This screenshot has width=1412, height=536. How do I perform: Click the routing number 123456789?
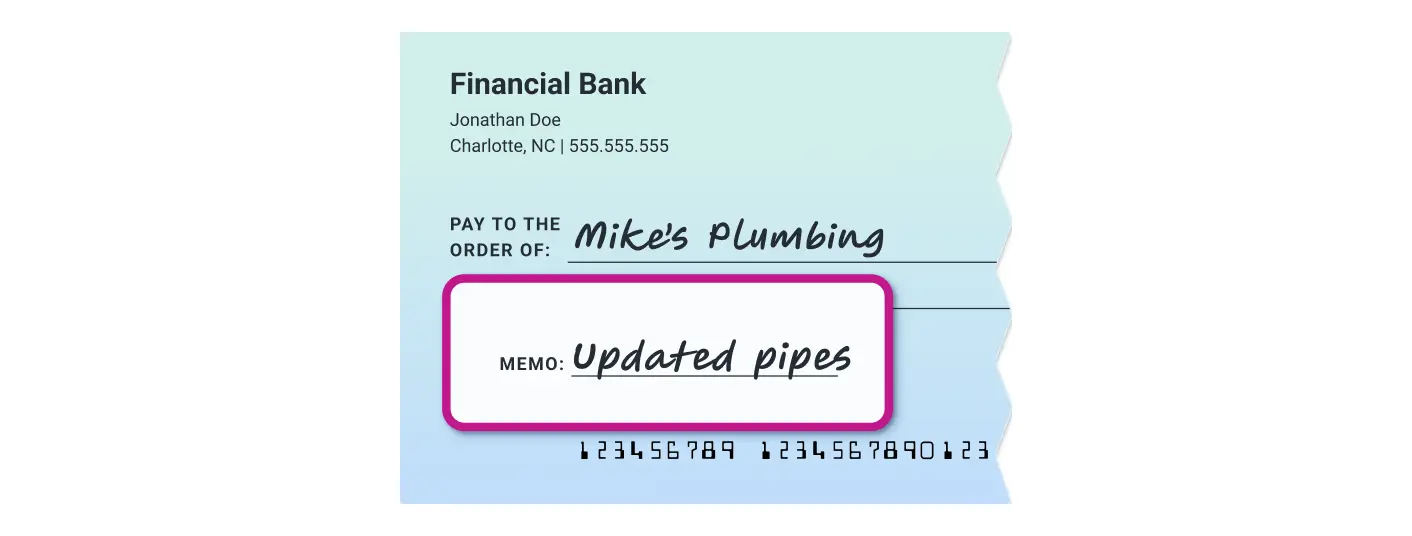pos(657,451)
